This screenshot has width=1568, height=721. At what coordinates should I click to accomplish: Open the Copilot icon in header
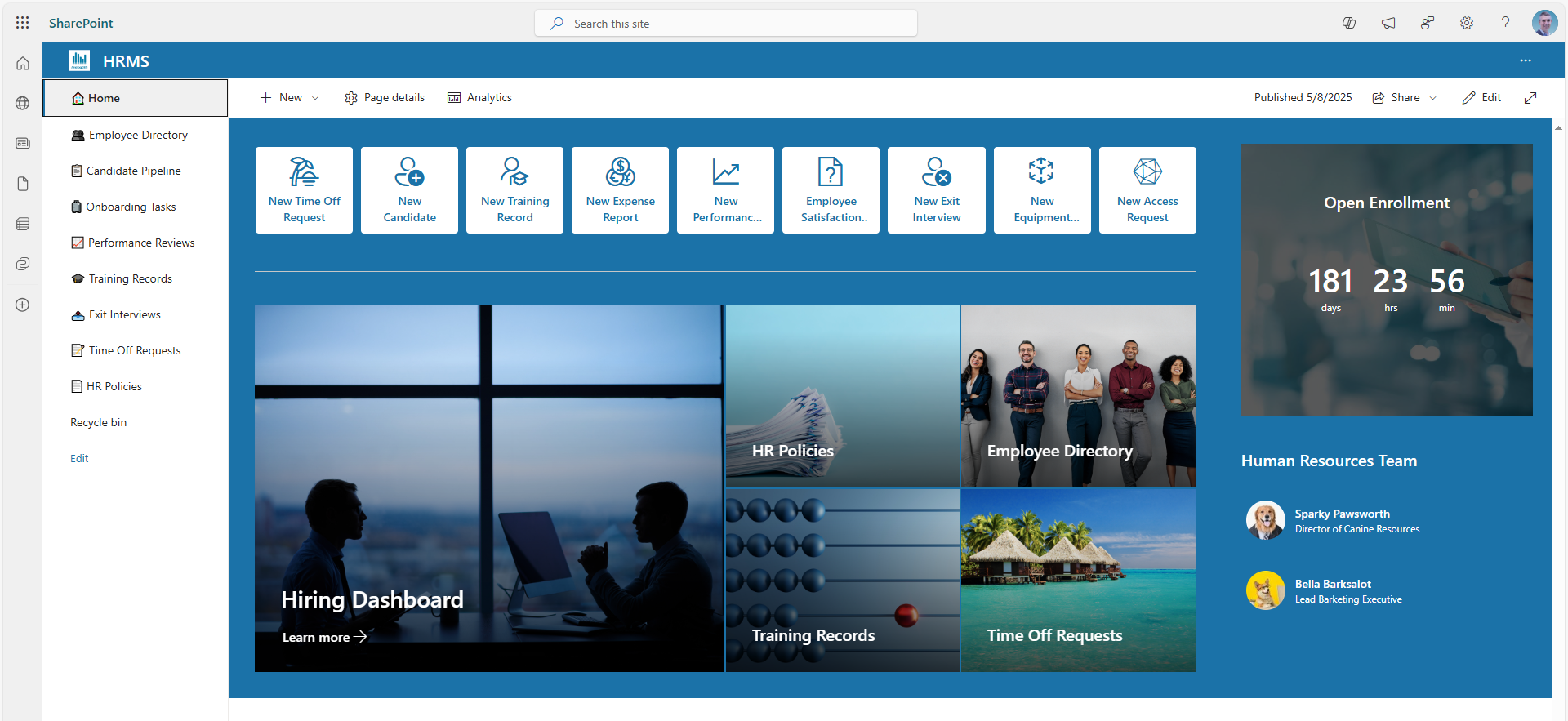click(1349, 23)
